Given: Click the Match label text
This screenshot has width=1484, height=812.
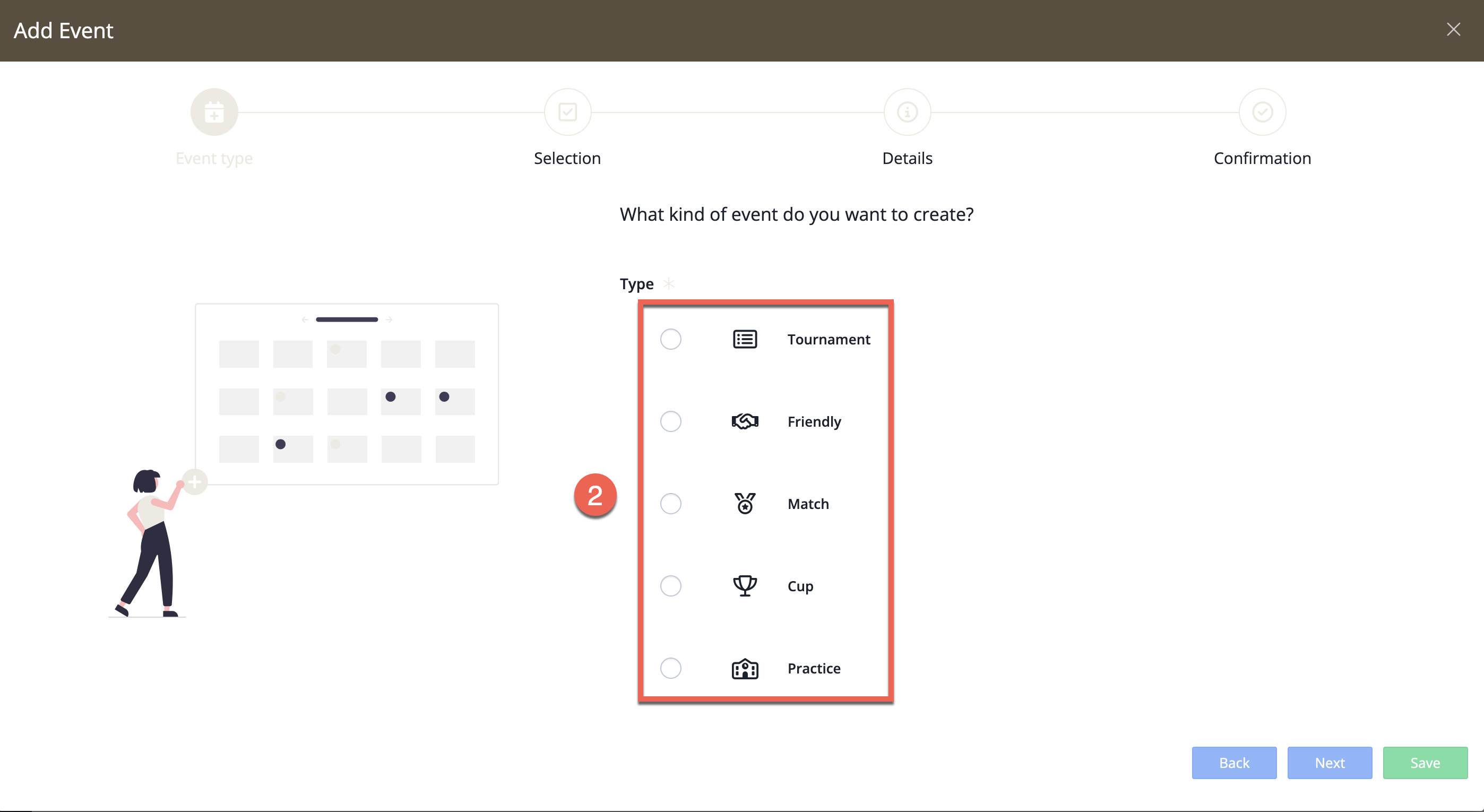Looking at the screenshot, I should click(808, 504).
